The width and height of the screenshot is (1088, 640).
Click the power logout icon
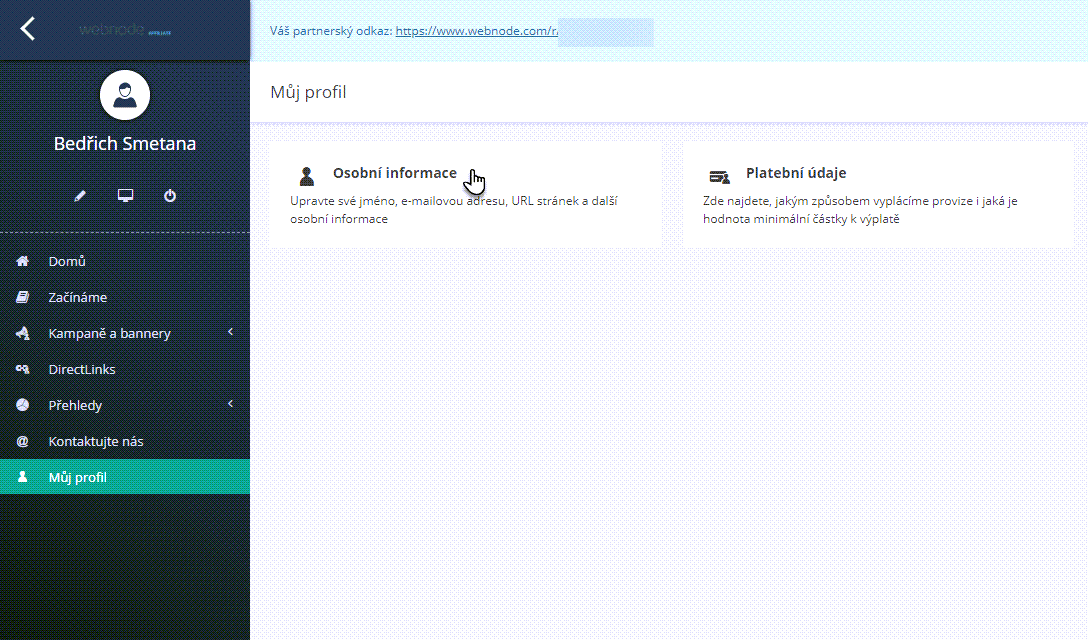tap(170, 196)
